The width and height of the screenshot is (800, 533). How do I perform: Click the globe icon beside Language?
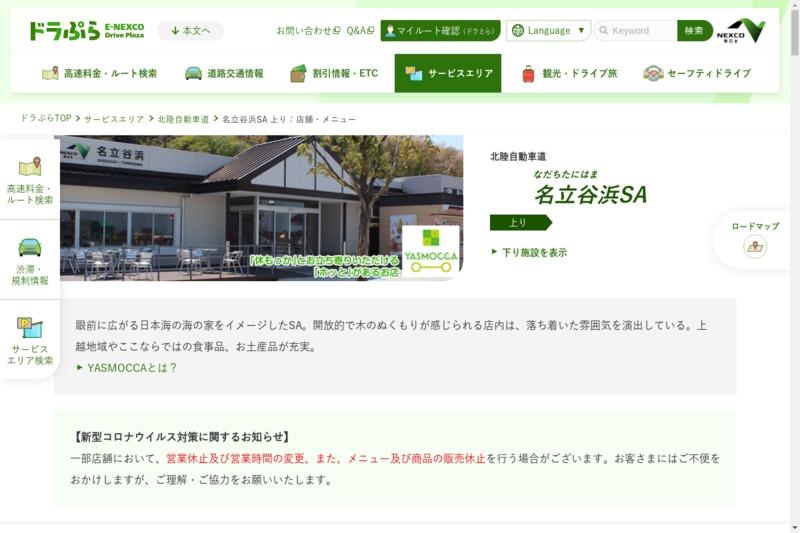[517, 31]
